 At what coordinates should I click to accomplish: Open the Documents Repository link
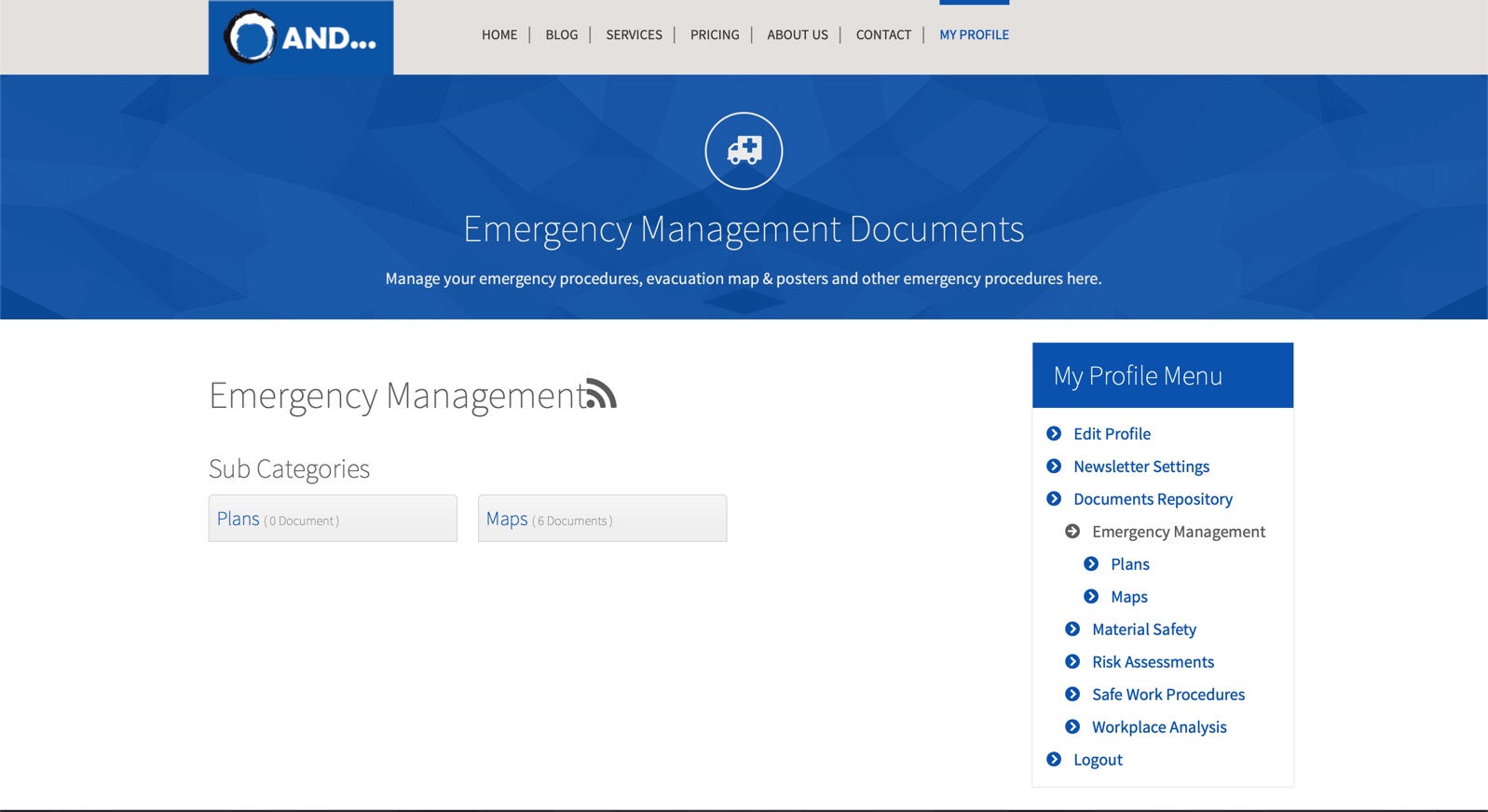[x=1153, y=499]
